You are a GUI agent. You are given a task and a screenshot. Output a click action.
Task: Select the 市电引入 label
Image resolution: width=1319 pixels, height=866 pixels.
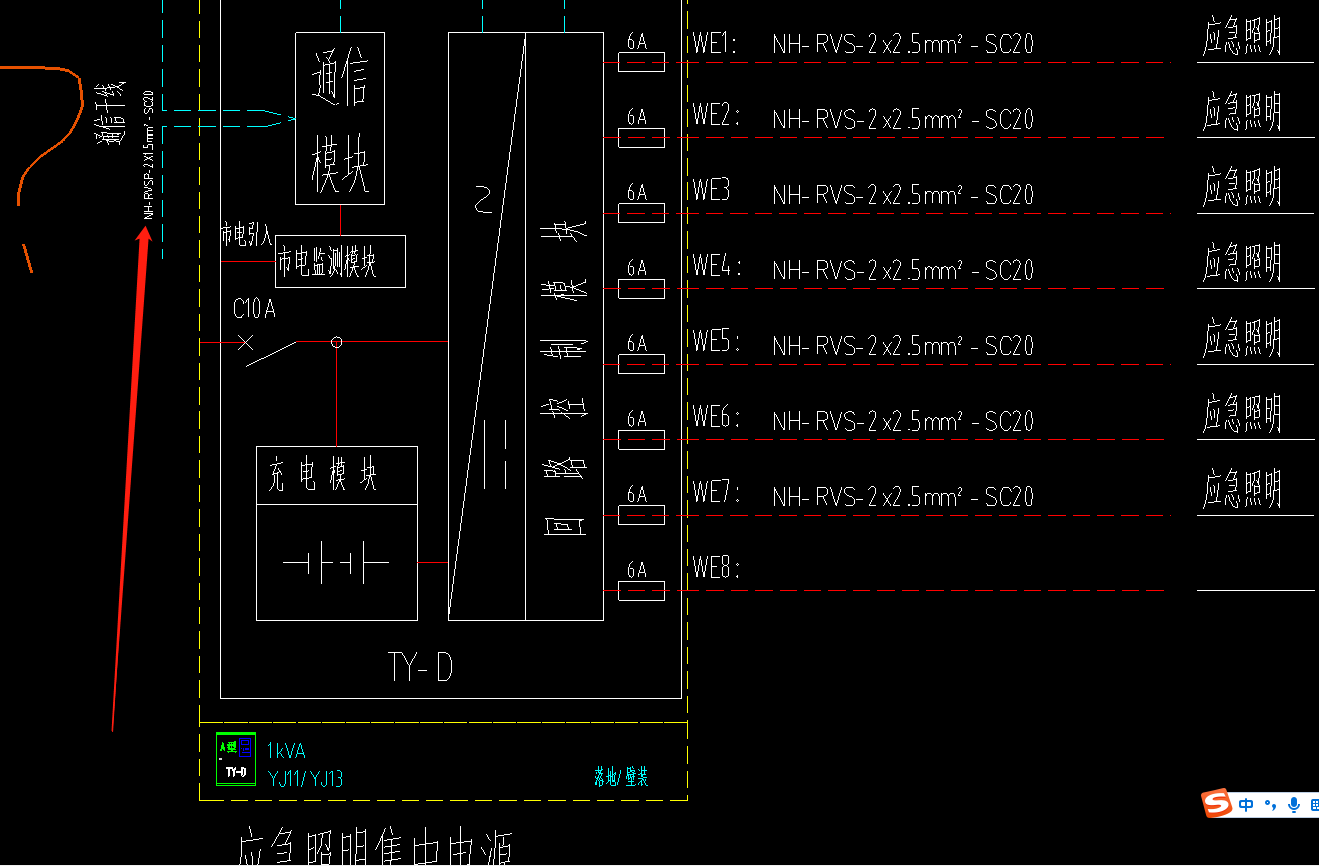pos(246,235)
